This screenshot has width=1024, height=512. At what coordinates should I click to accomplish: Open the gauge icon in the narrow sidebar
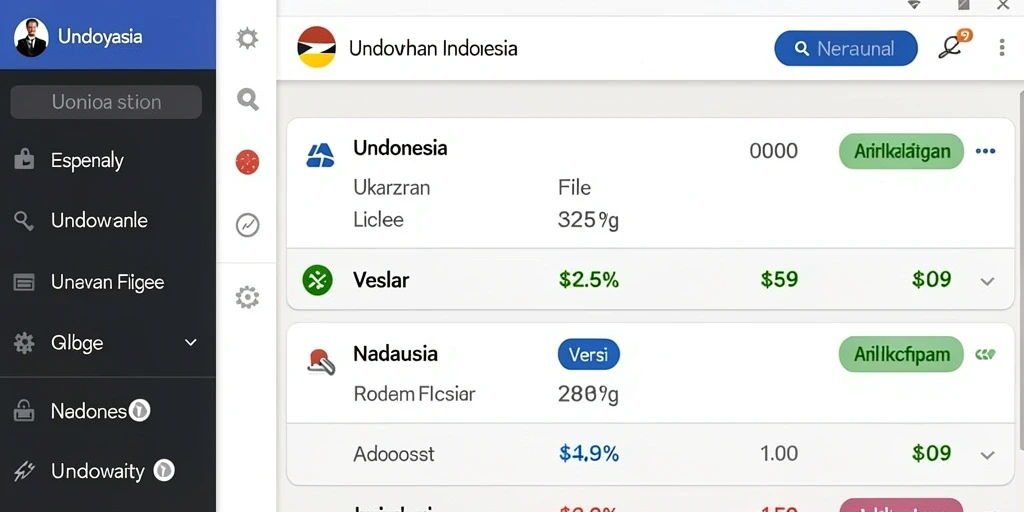pos(248,225)
